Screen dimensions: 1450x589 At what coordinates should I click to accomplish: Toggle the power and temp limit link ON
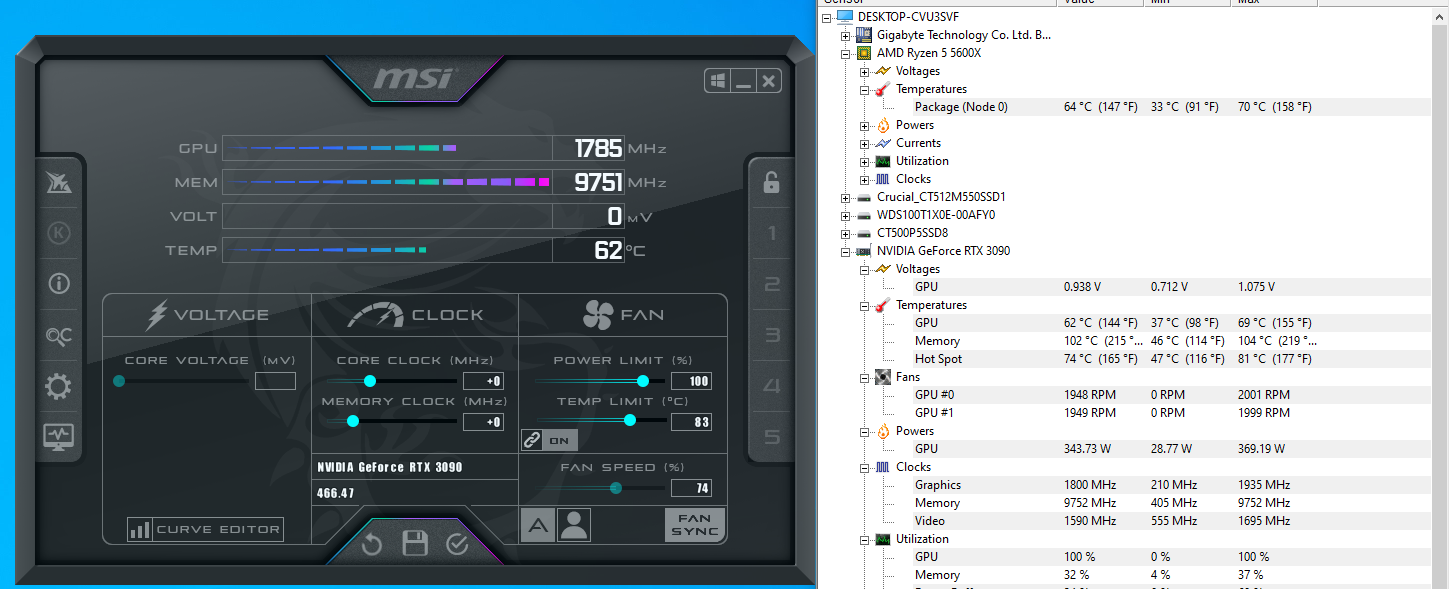click(549, 440)
